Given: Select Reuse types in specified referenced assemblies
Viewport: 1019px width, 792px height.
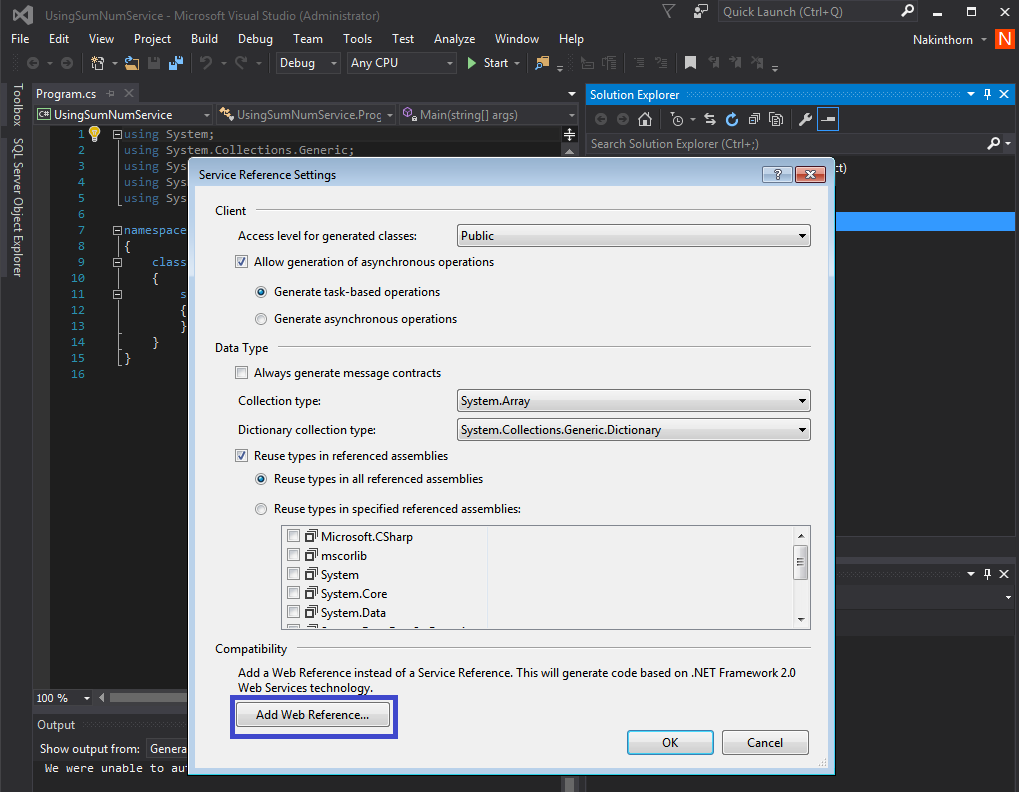Looking at the screenshot, I should 261,509.
